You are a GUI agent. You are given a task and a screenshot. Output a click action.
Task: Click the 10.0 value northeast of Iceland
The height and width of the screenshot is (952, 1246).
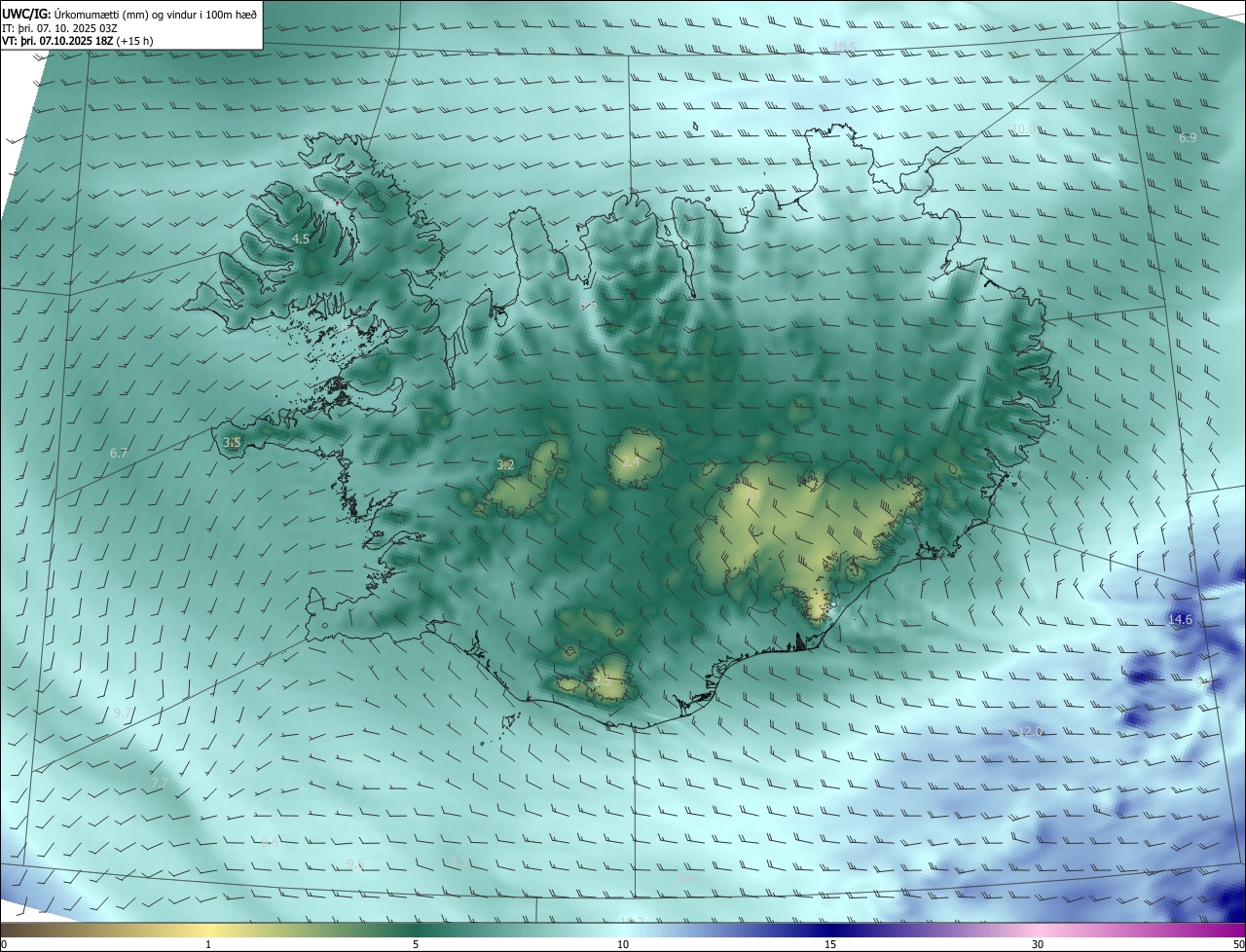click(1023, 128)
